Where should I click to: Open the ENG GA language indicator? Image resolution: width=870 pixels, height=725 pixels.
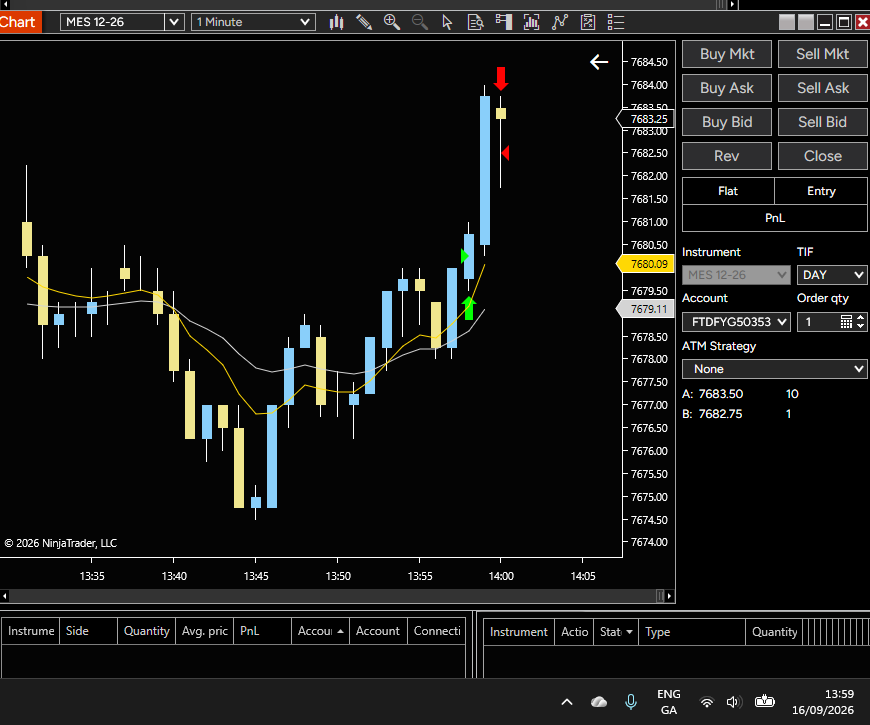tap(669, 702)
